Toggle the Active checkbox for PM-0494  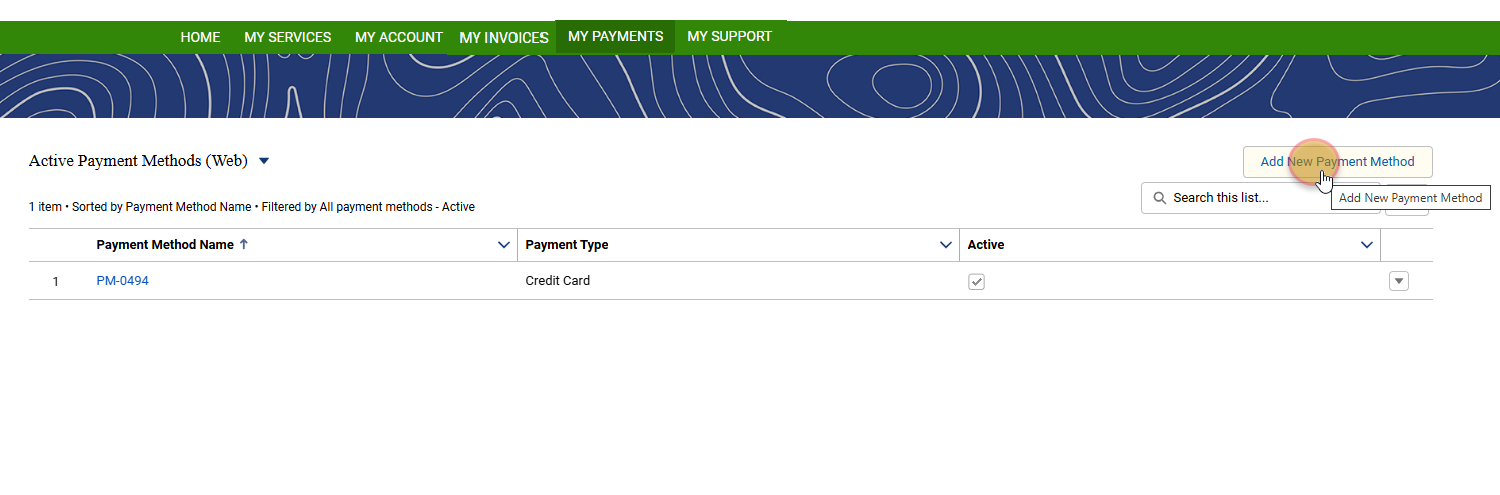pyautogui.click(x=977, y=282)
